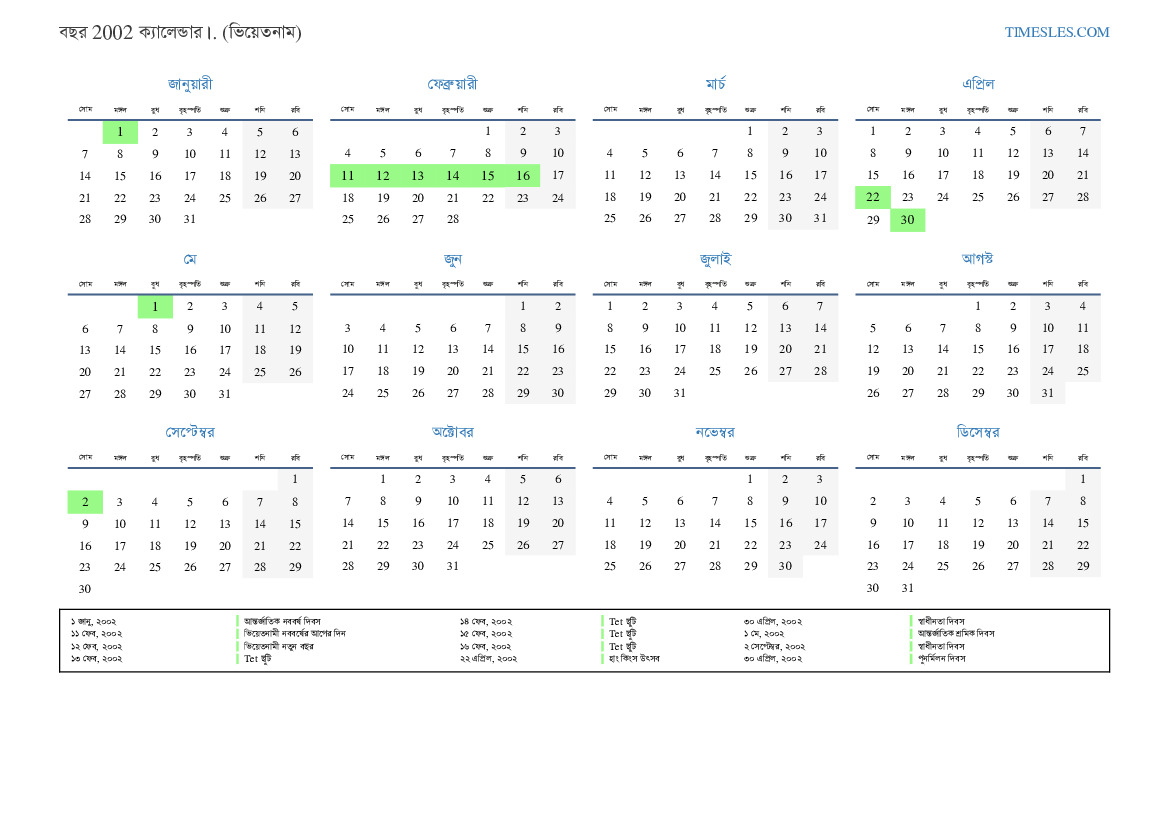Click December 31 in the calendar

pos(907,588)
